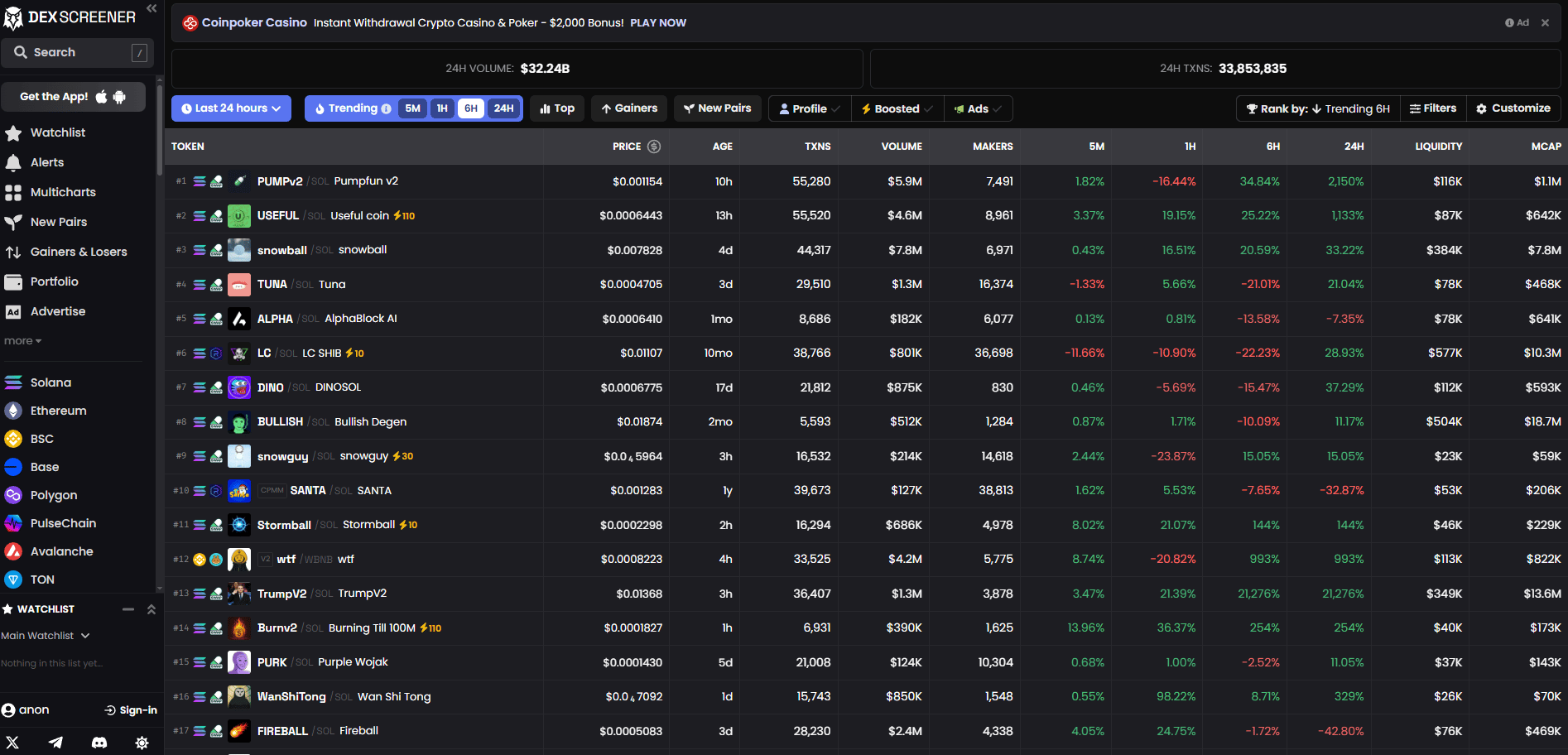This screenshot has width=1568, height=755.
Task: Click the VOLUME column header
Action: click(902, 147)
